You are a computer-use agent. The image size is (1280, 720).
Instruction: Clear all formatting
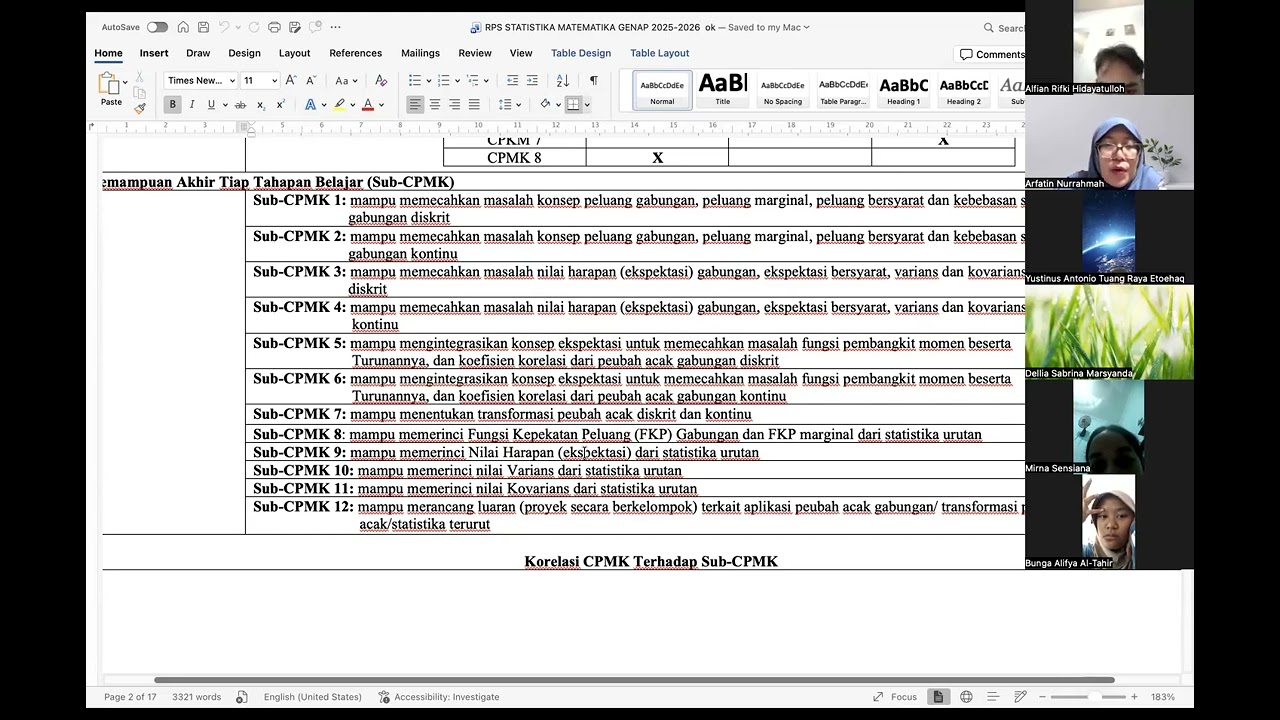pos(380,80)
